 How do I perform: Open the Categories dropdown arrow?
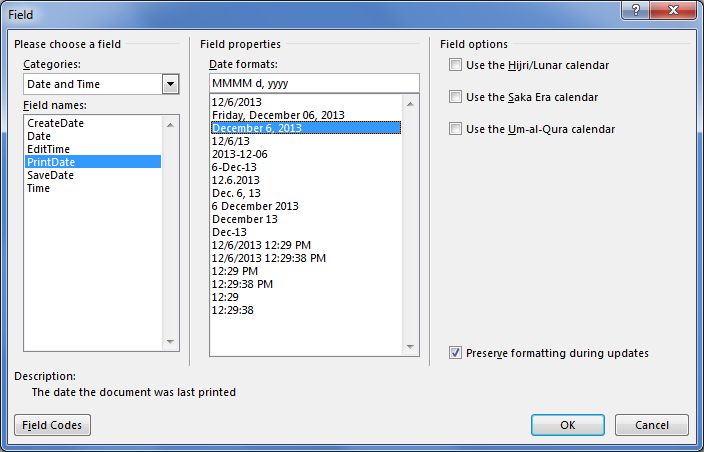tap(170, 84)
